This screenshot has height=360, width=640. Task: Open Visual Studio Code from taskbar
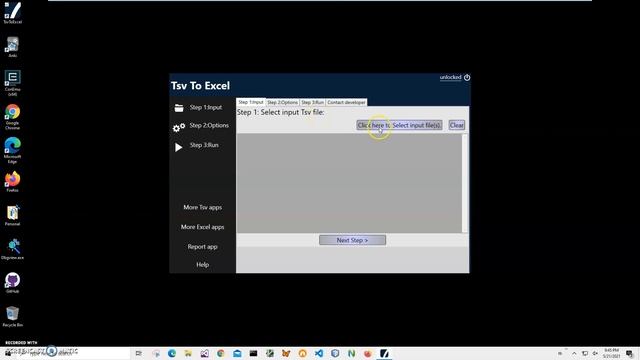(x=319, y=353)
